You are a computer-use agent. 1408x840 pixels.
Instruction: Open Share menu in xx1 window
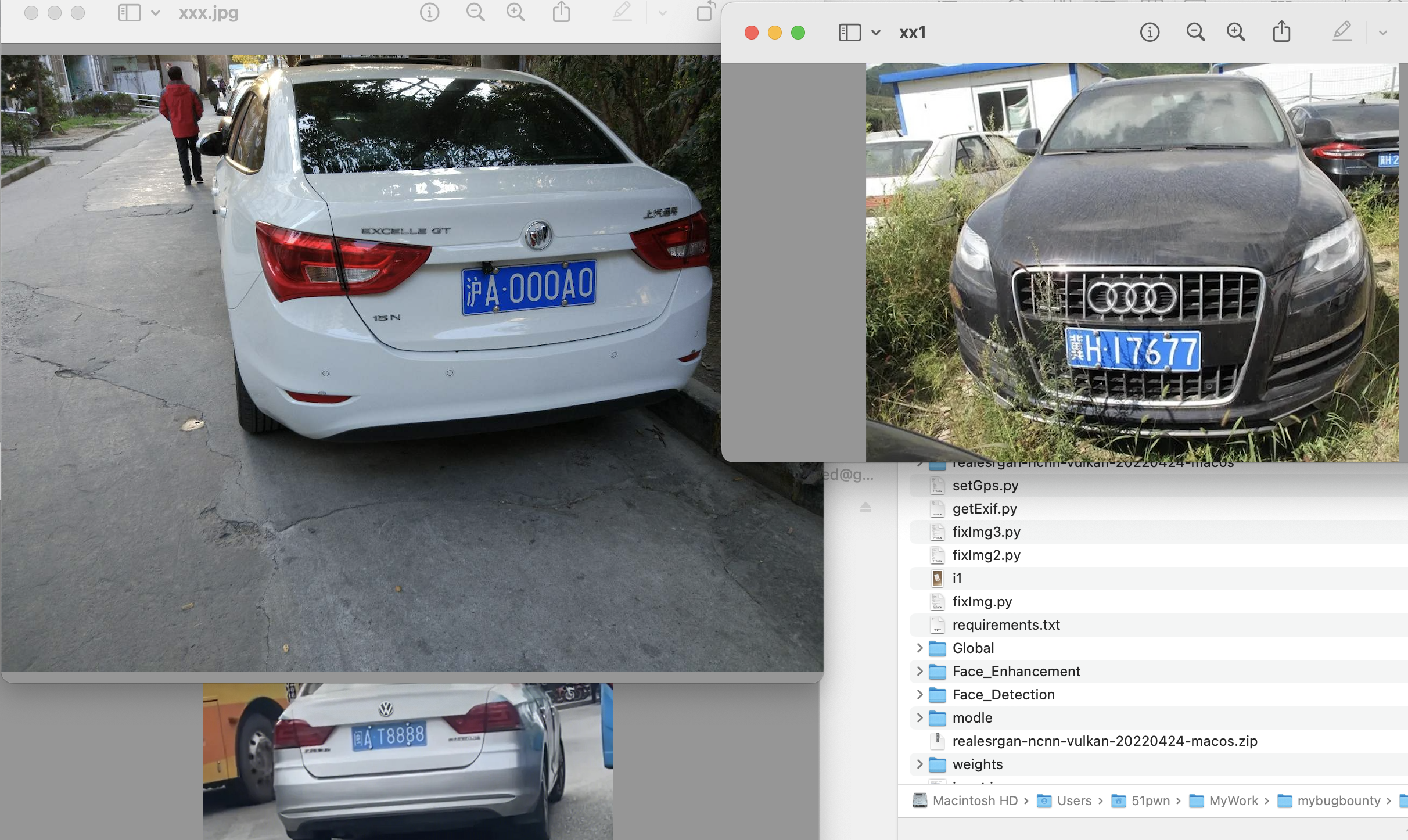[1281, 32]
